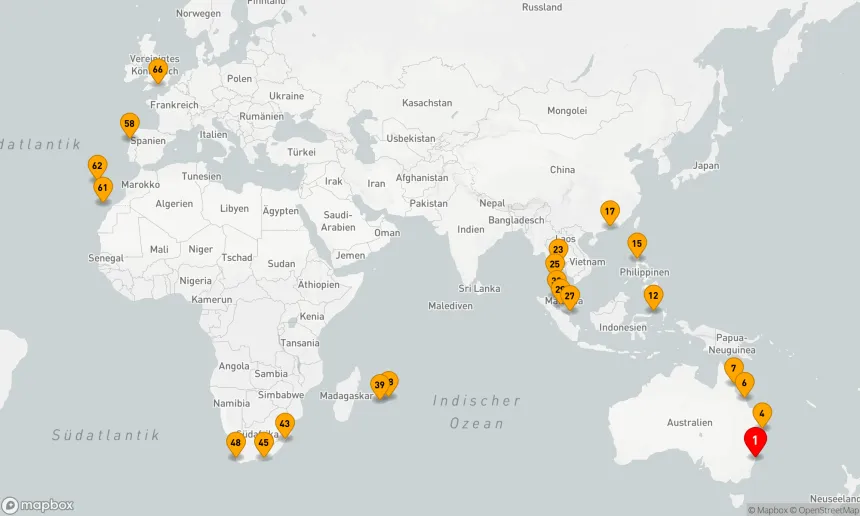Open map marker 4 in Australia
Screen dimensions: 860x516
tap(762, 415)
